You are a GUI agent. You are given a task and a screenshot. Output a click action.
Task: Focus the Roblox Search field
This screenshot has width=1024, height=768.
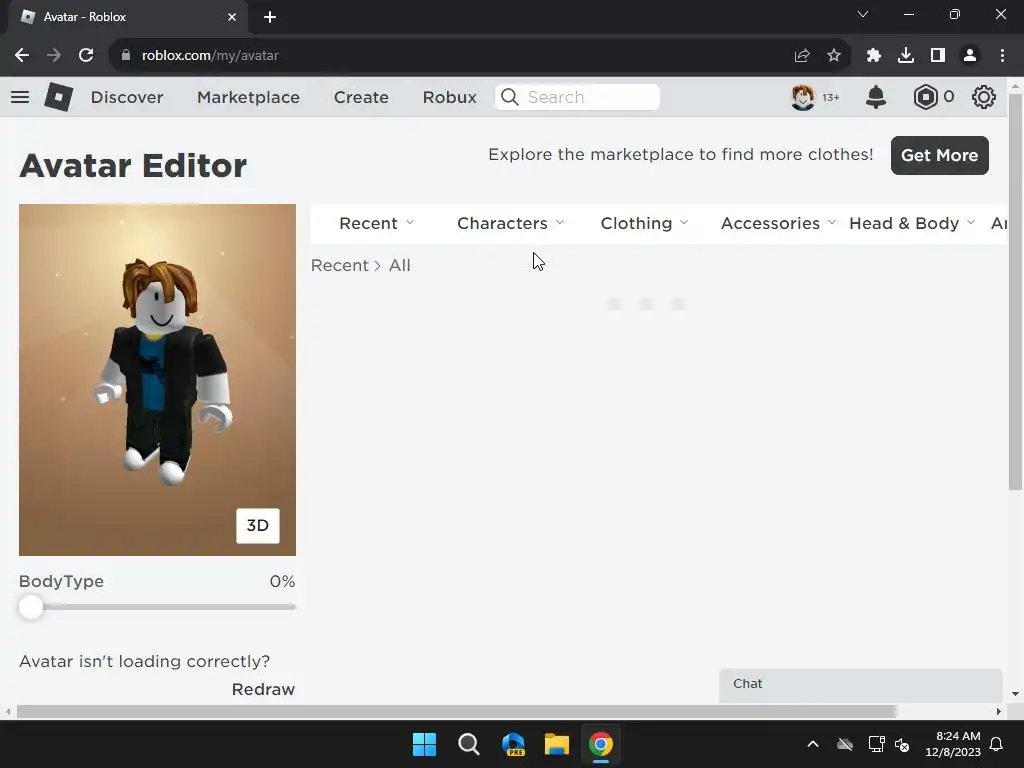pos(577,97)
